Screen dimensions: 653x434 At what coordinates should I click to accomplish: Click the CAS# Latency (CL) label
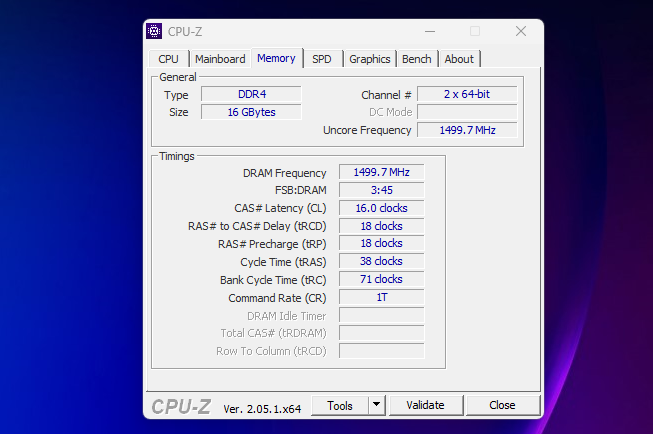coord(280,208)
